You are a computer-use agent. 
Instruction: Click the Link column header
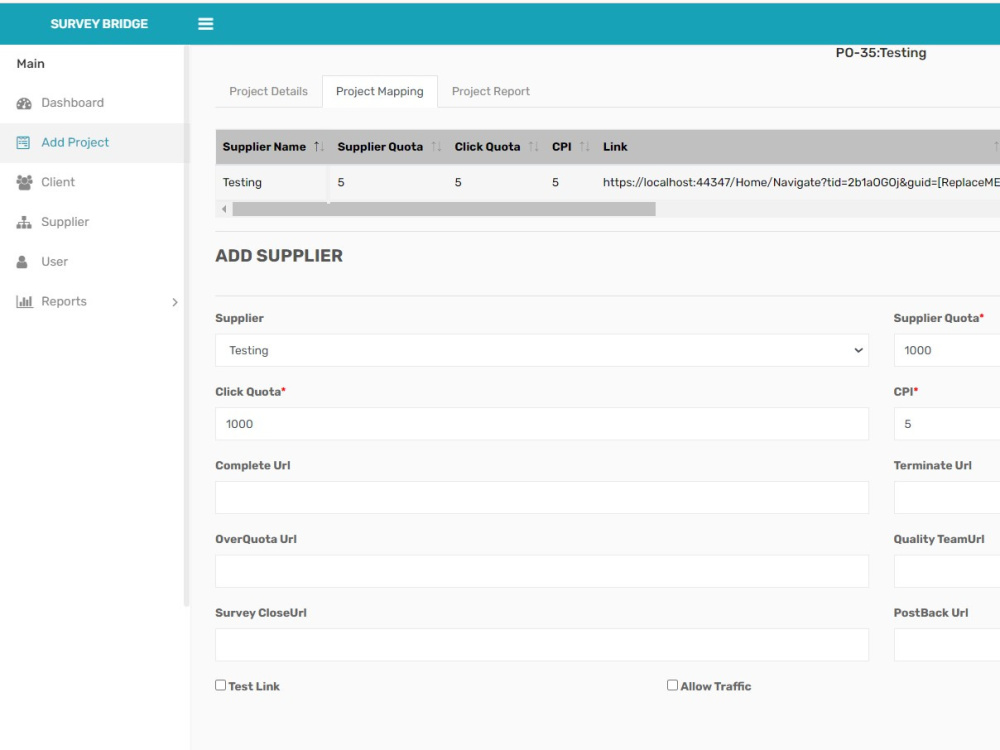[x=615, y=147]
